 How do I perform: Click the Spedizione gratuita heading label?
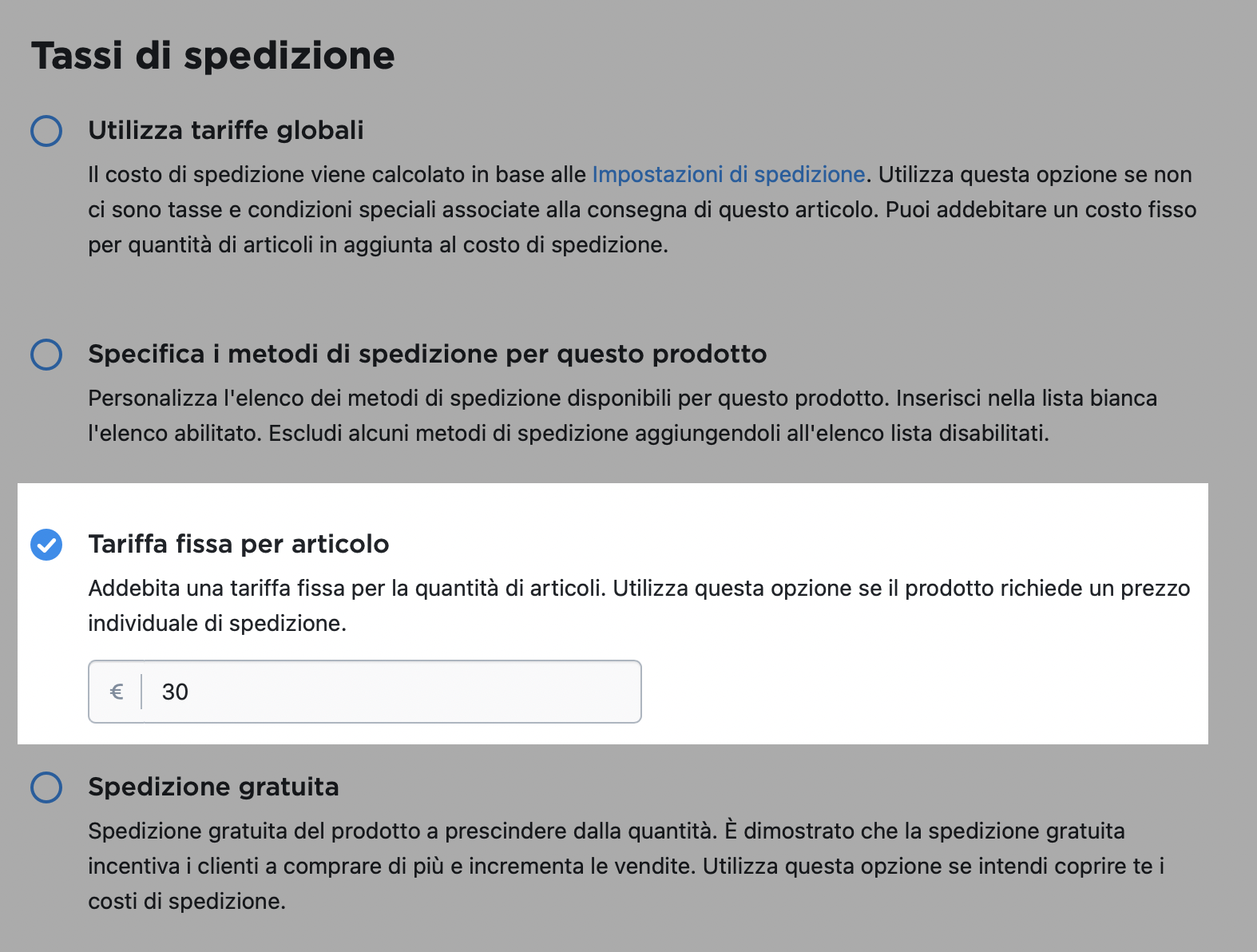tap(213, 787)
